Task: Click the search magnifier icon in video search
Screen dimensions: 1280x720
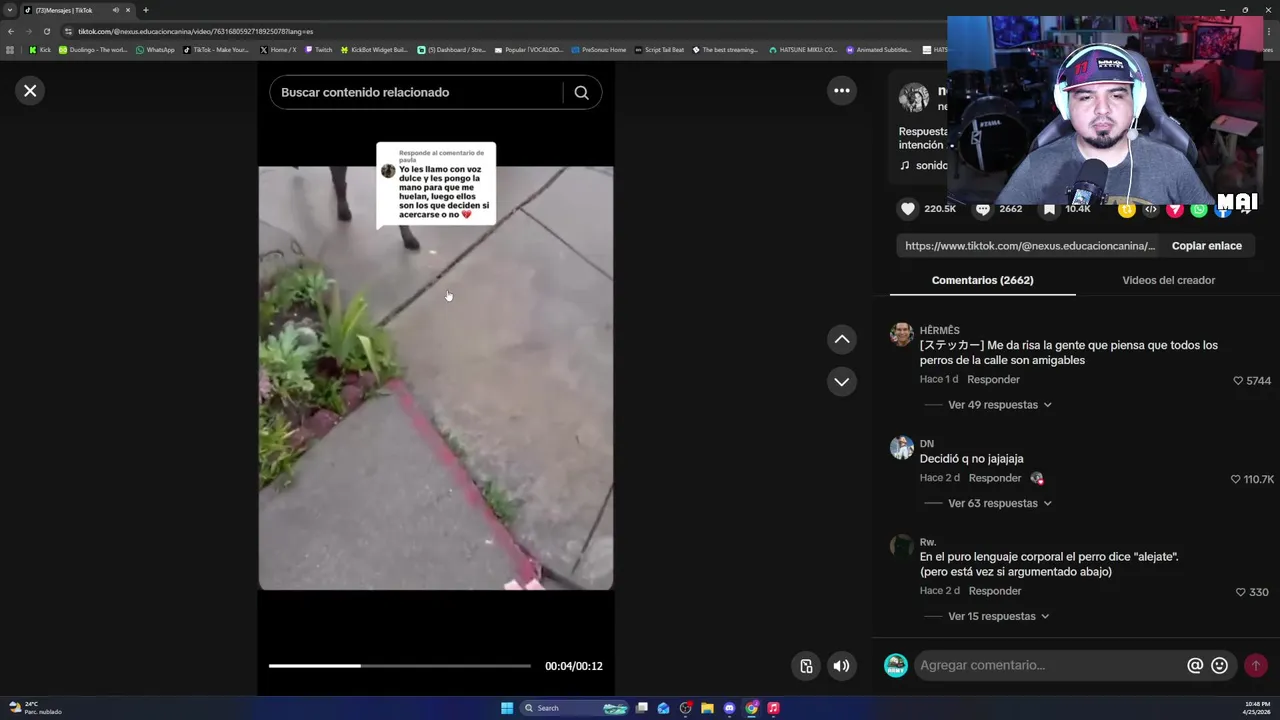Action: click(x=581, y=92)
